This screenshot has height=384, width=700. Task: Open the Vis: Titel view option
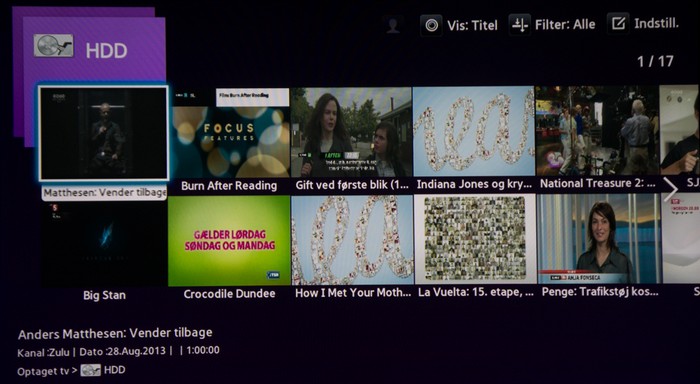(x=472, y=25)
